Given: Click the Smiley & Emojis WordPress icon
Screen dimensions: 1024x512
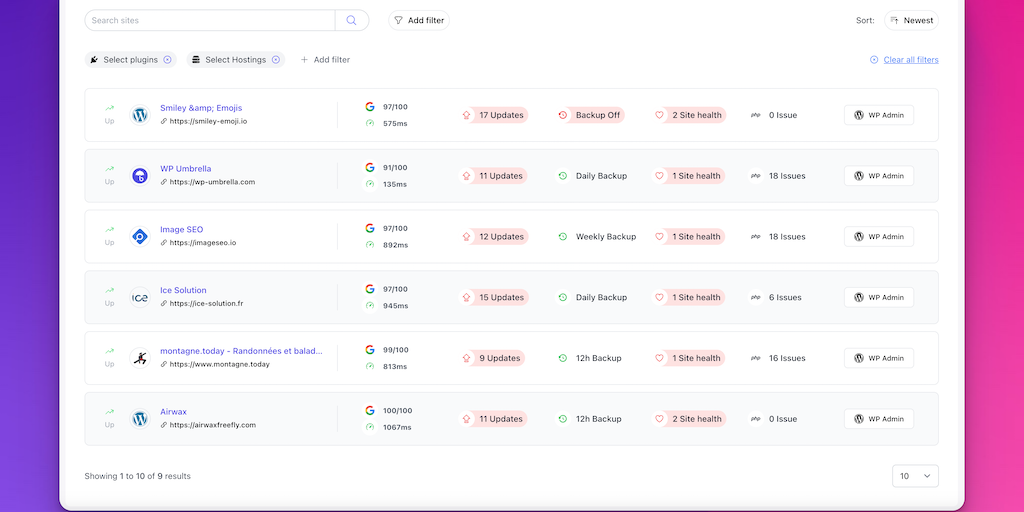Looking at the screenshot, I should pyautogui.click(x=140, y=115).
